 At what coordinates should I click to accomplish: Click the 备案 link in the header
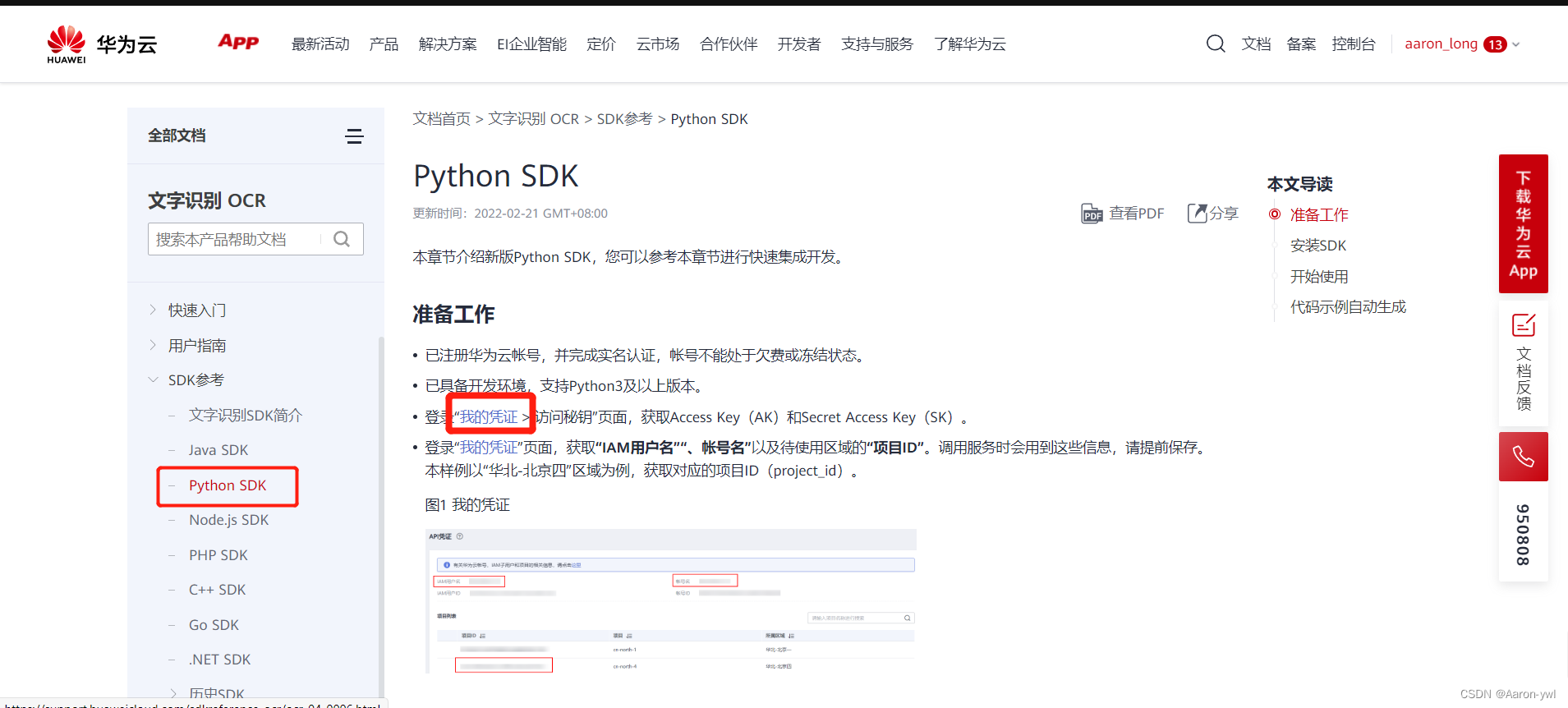[x=1301, y=44]
